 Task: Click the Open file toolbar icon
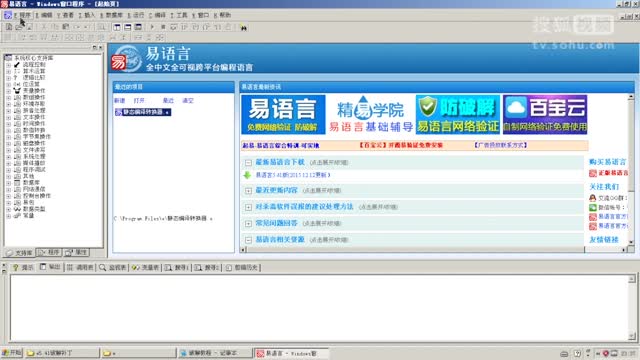(x=19, y=27)
